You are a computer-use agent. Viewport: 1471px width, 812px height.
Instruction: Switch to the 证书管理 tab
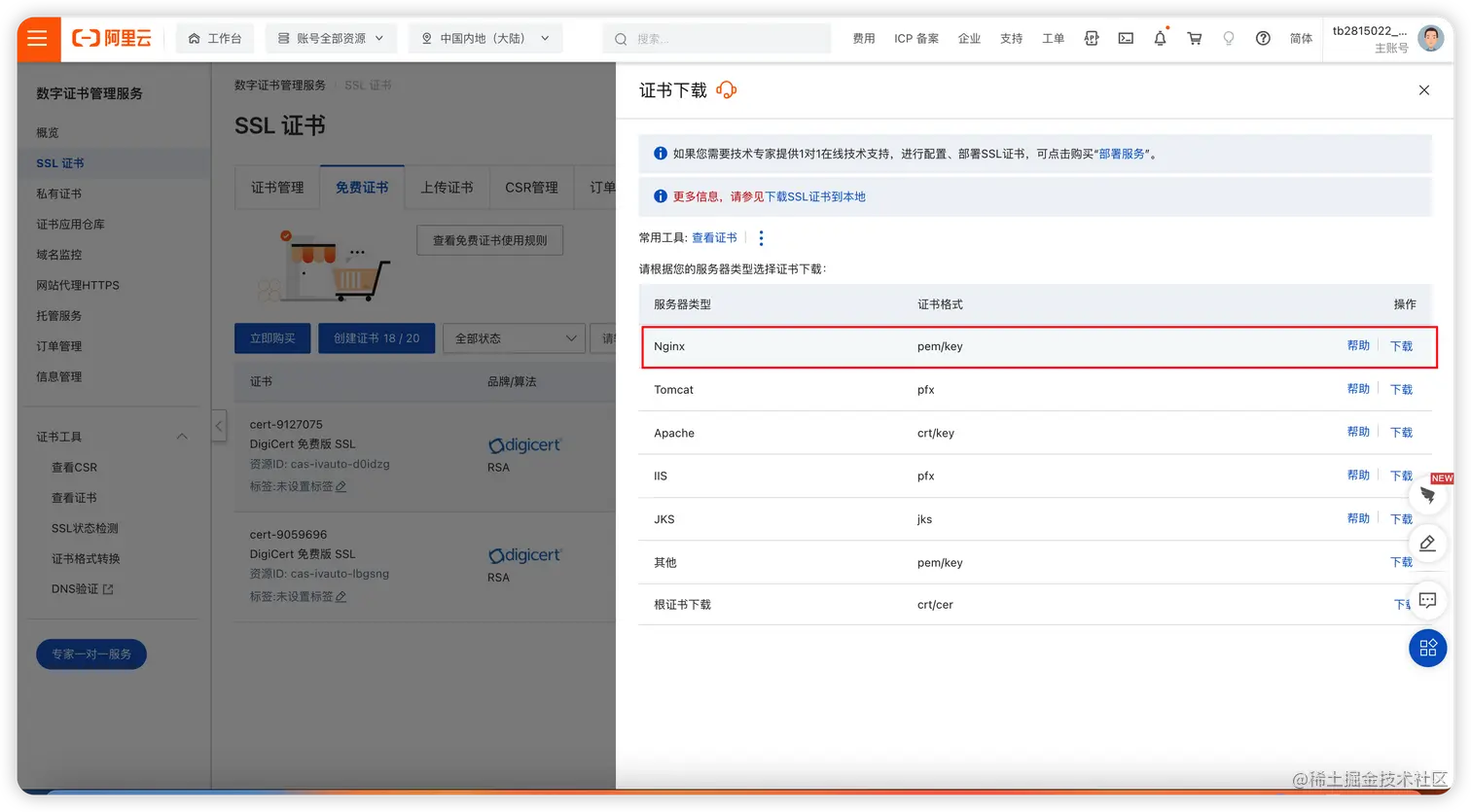tap(277, 188)
